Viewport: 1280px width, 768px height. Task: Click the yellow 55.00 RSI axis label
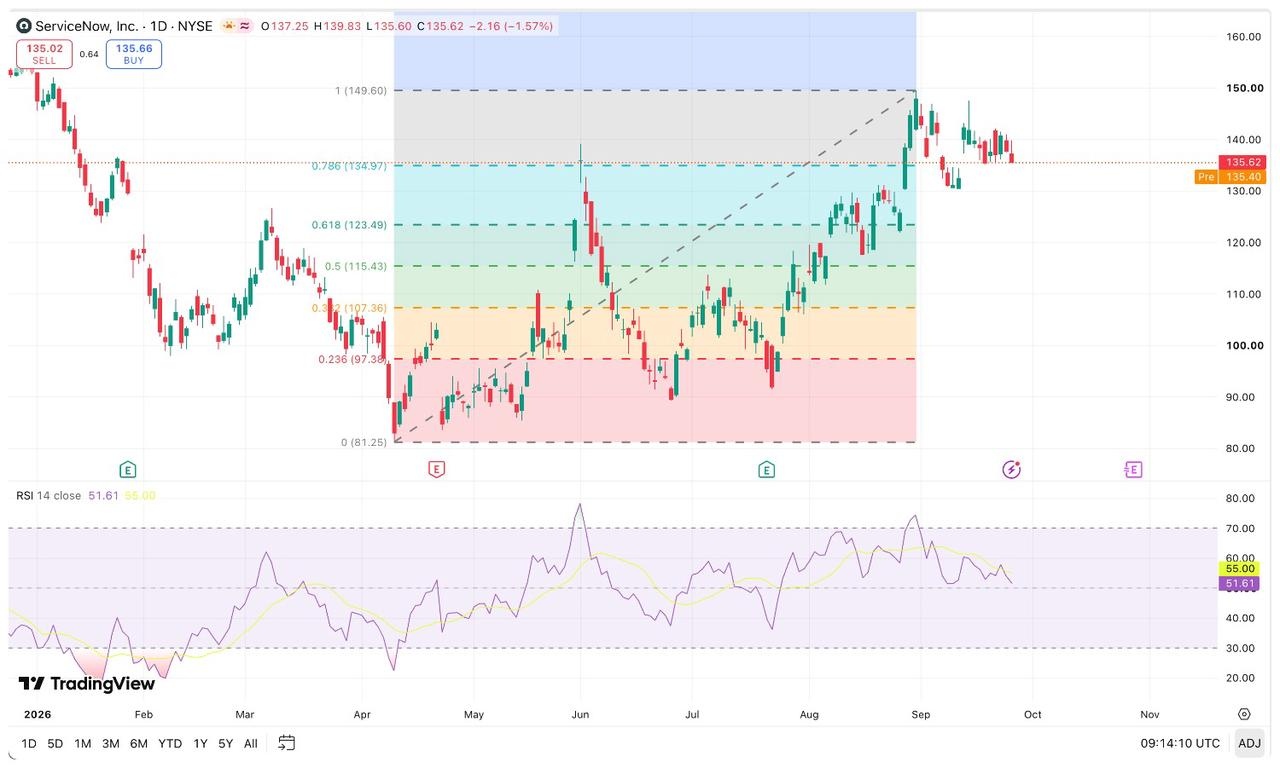pos(1241,568)
